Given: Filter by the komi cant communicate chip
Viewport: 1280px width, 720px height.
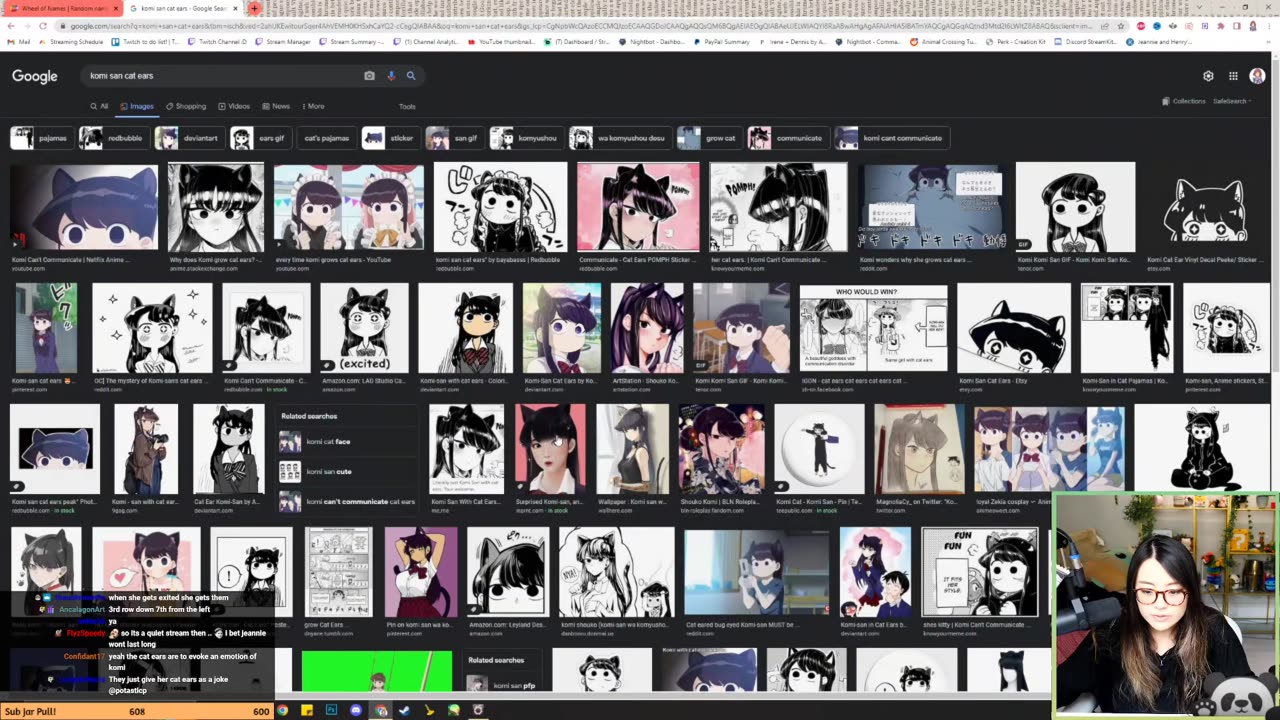Looking at the screenshot, I should (x=892, y=138).
